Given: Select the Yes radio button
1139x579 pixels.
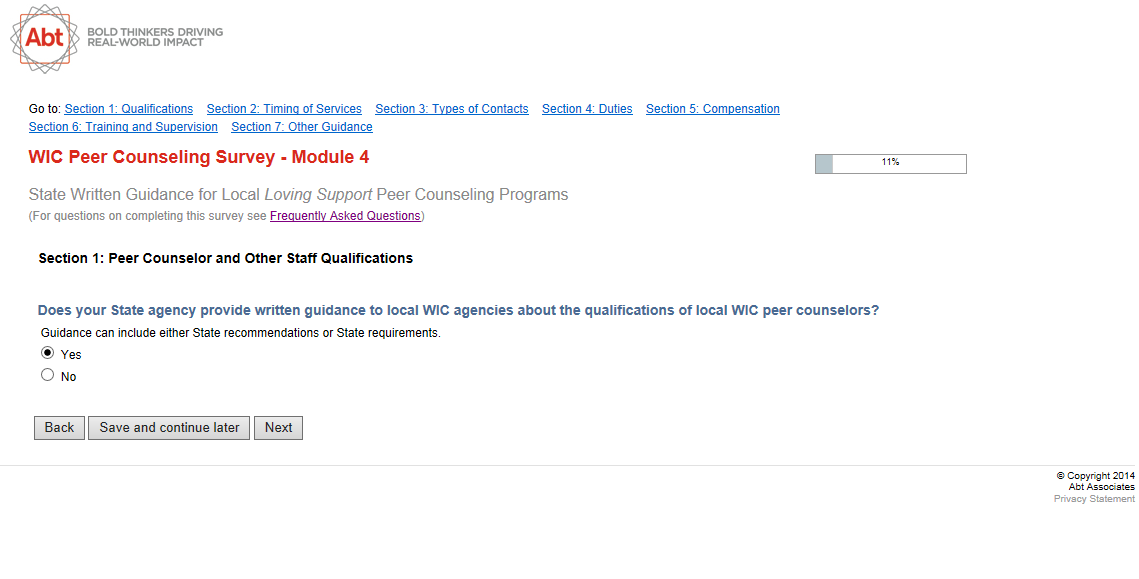Looking at the screenshot, I should click(x=47, y=353).
